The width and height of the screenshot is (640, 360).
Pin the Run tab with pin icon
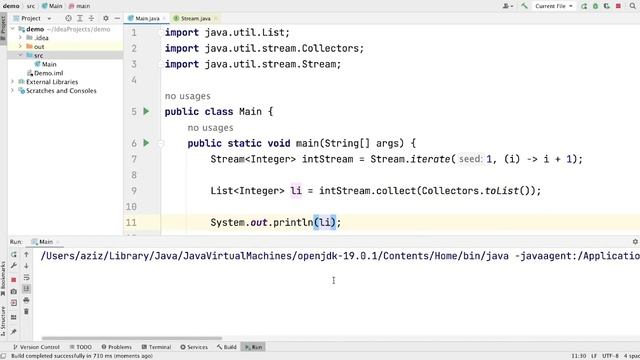pos(13,331)
